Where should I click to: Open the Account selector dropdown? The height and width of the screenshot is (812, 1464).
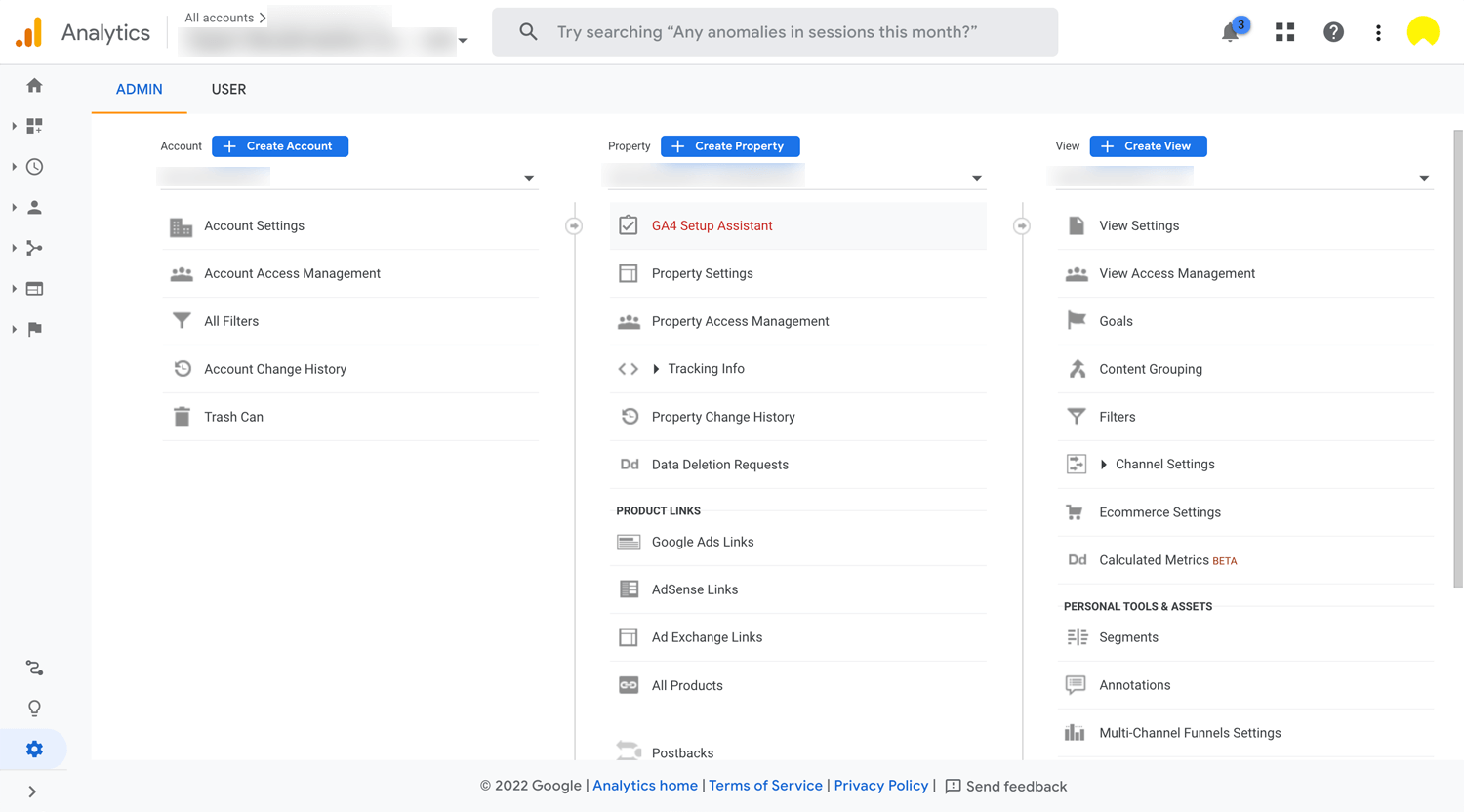347,178
